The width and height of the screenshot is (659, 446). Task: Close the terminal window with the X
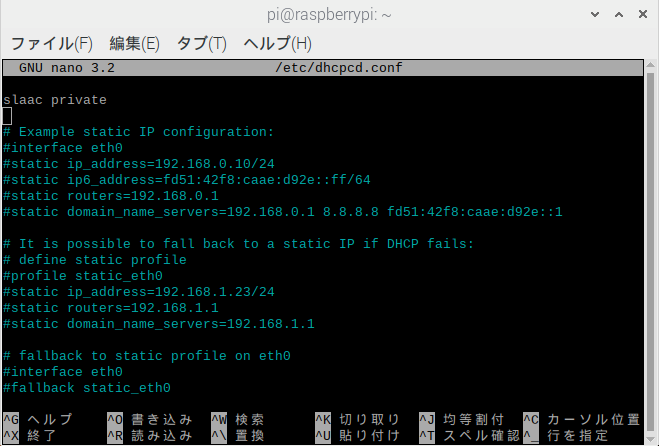pyautogui.click(x=643, y=15)
